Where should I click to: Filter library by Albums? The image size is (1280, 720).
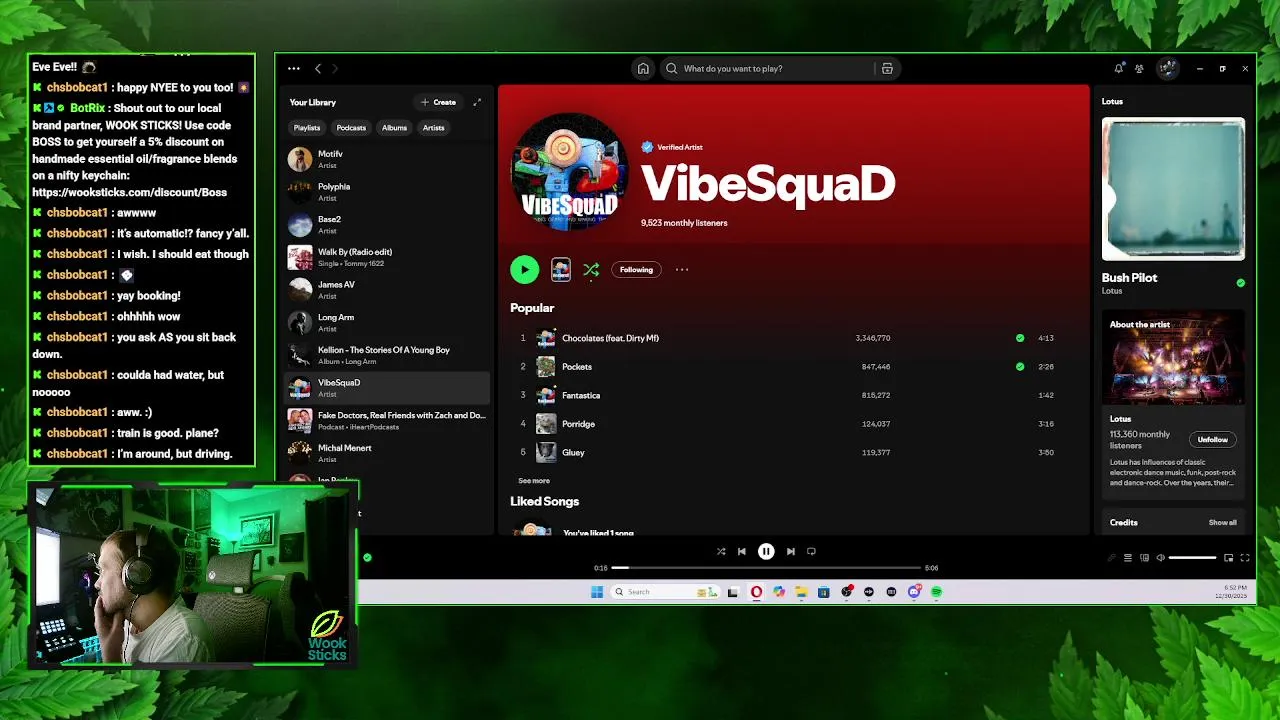(394, 128)
